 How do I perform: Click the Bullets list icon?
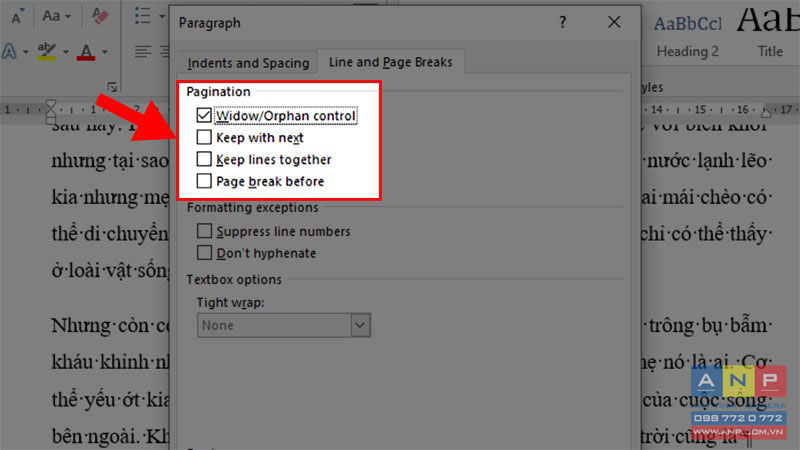pos(142,16)
